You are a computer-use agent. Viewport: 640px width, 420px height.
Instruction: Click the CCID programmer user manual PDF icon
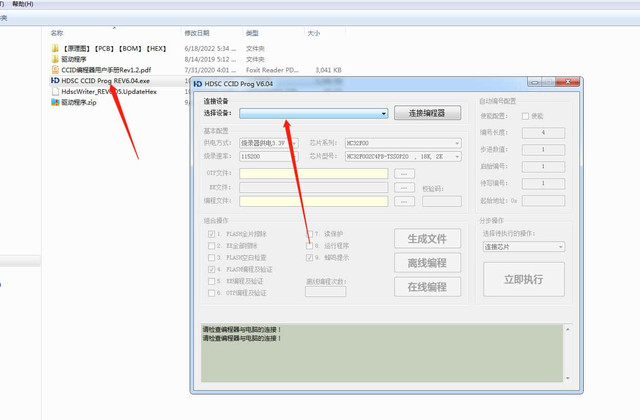pyautogui.click(x=55, y=70)
